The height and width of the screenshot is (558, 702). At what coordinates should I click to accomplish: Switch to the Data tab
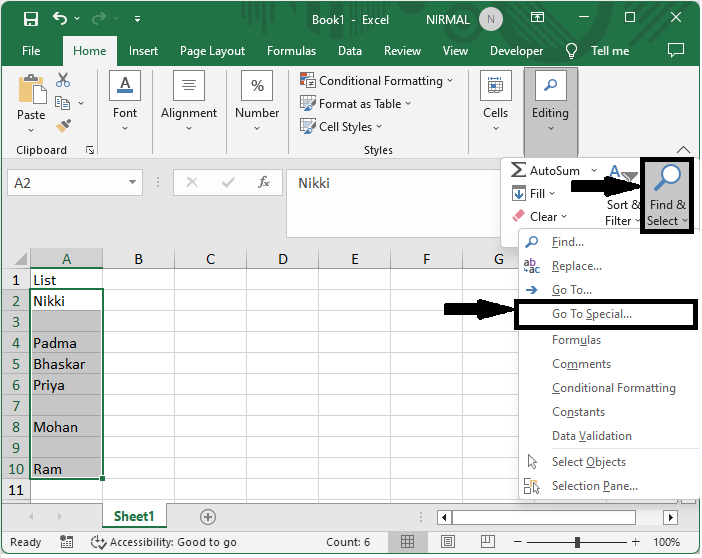point(350,51)
